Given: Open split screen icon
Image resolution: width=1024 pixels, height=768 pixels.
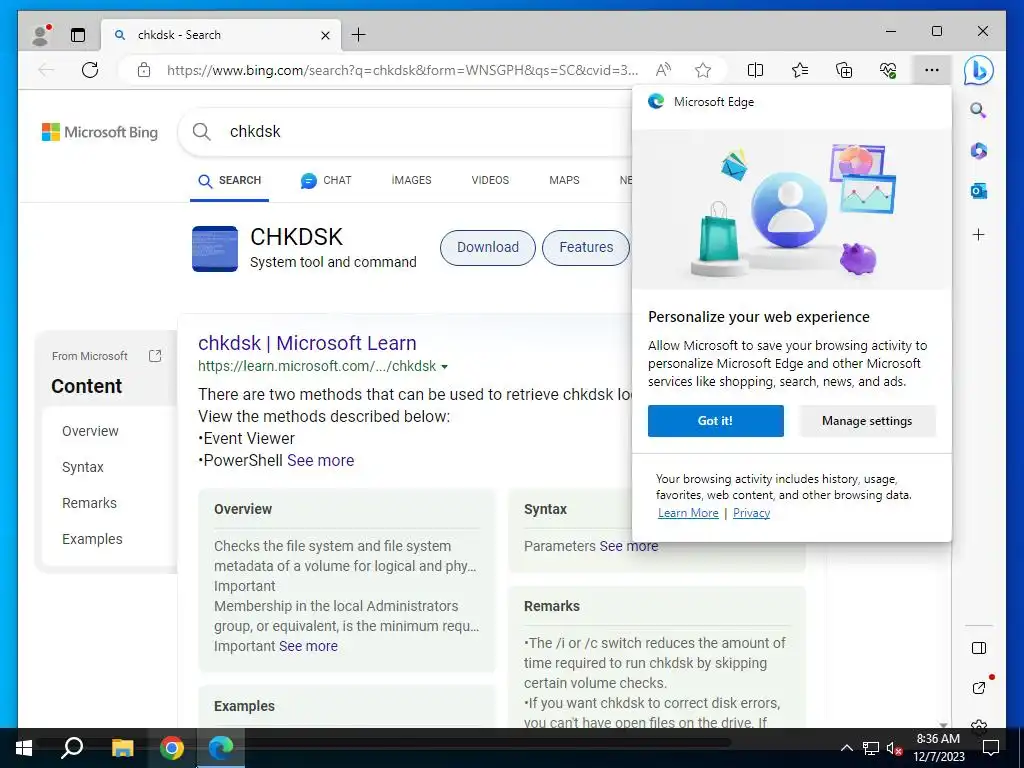Looking at the screenshot, I should (755, 70).
